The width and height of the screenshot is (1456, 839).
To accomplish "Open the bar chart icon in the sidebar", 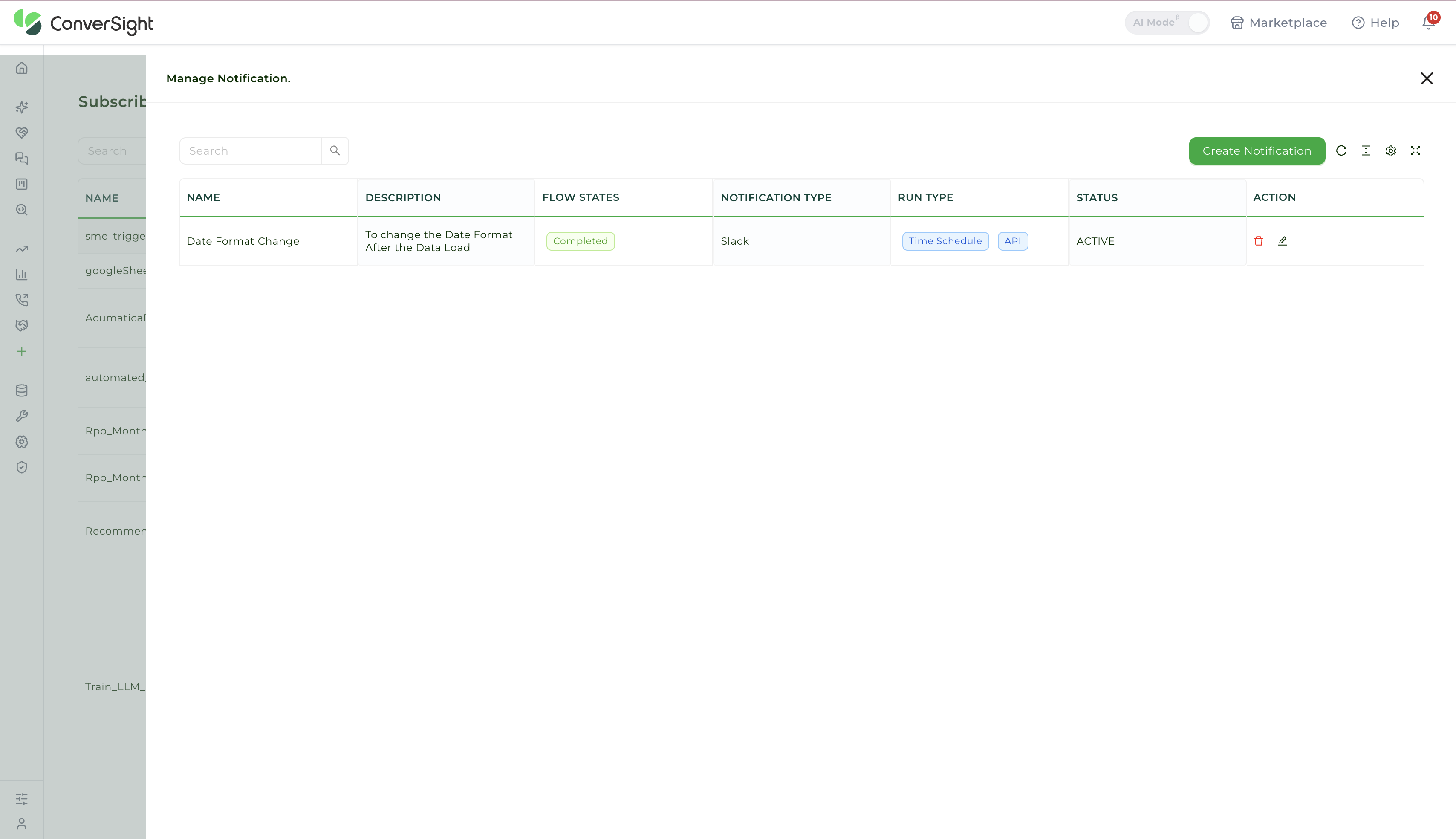I will (22, 274).
